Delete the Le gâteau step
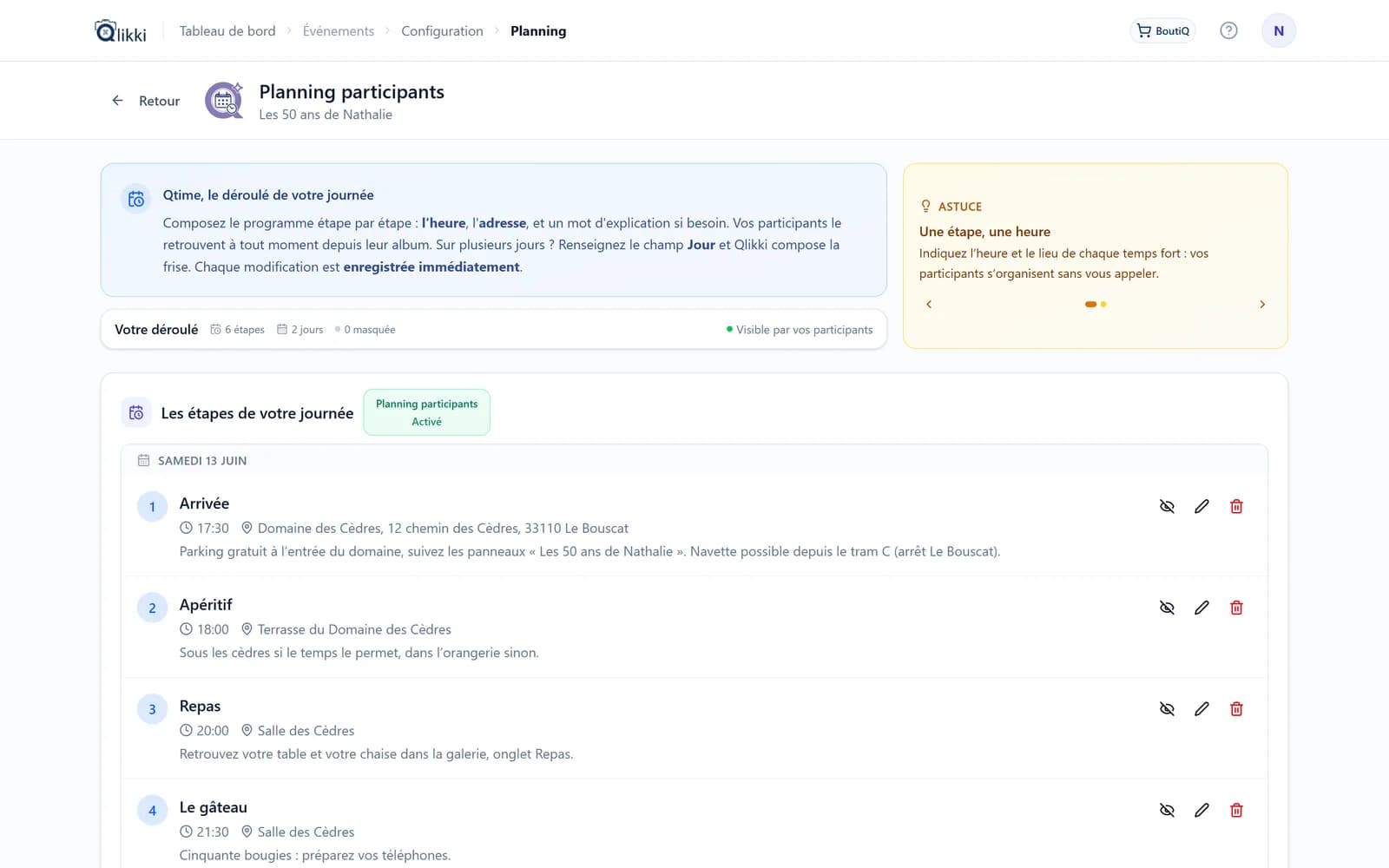 point(1236,810)
